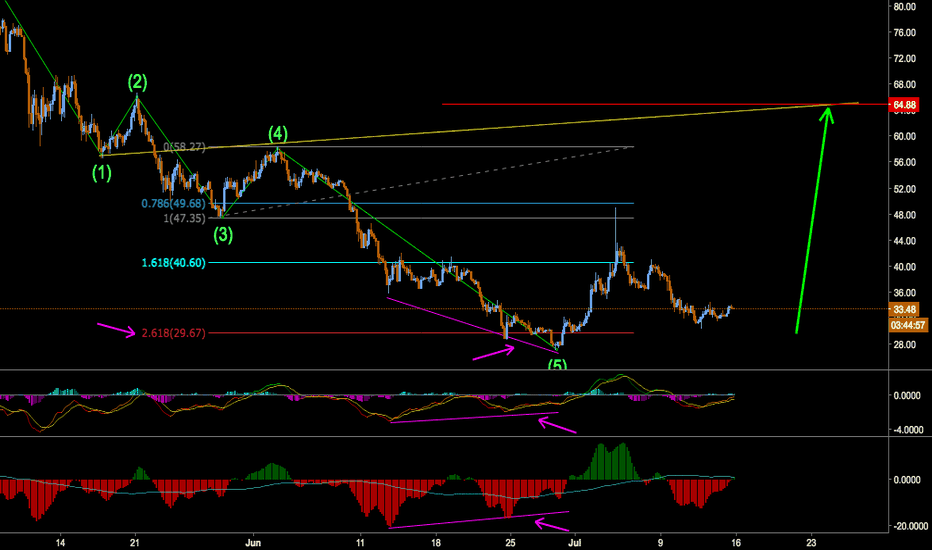
Task: Click -20.0000 on the bottom histogram scale
Action: [911, 526]
